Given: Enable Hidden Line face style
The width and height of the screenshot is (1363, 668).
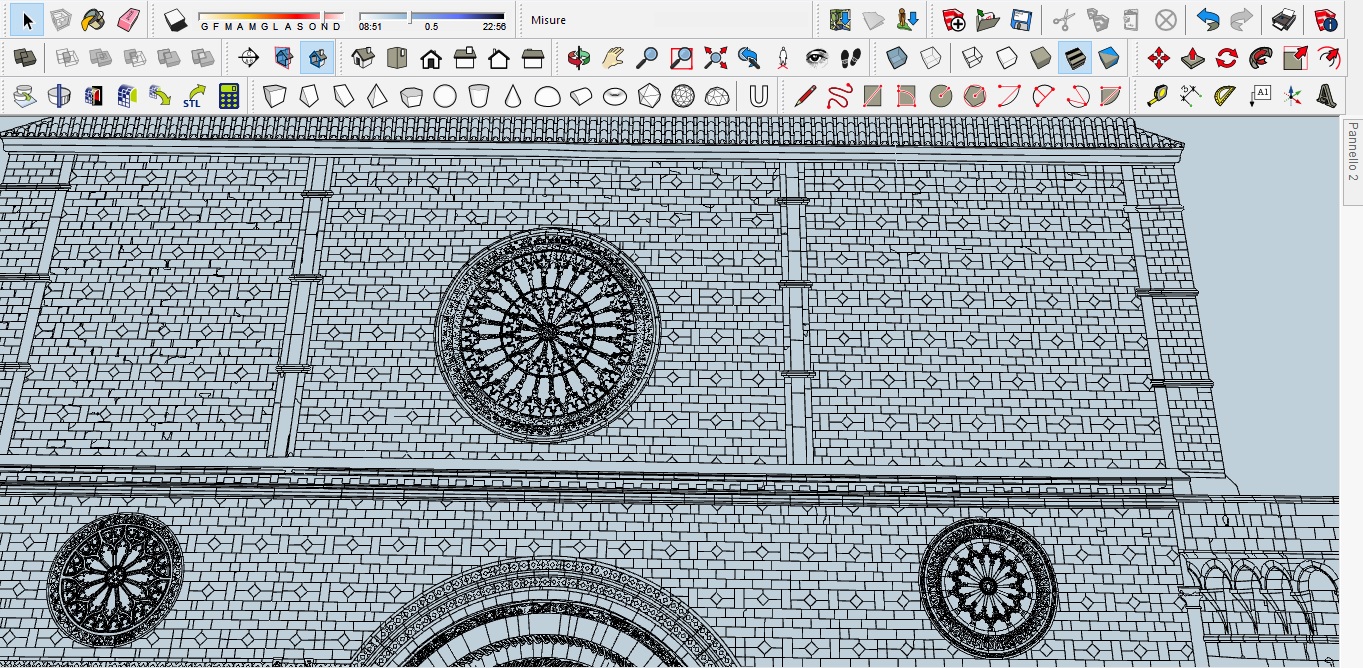Looking at the screenshot, I should 1007,58.
